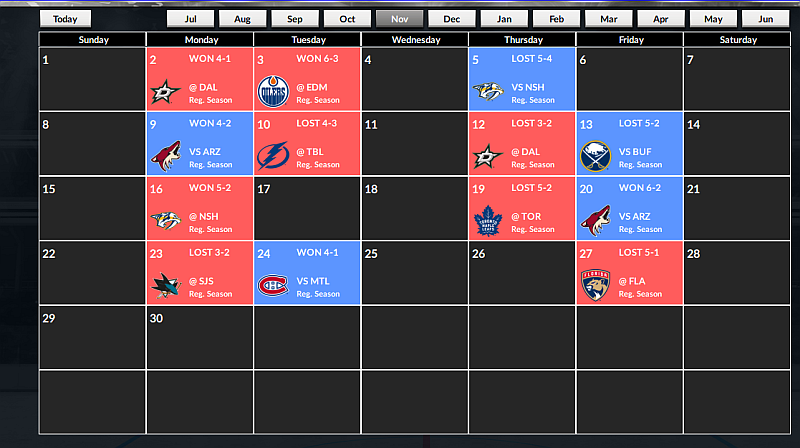Click the Tampa Bay Lightning logo
This screenshot has width=800, height=448.
(272, 158)
